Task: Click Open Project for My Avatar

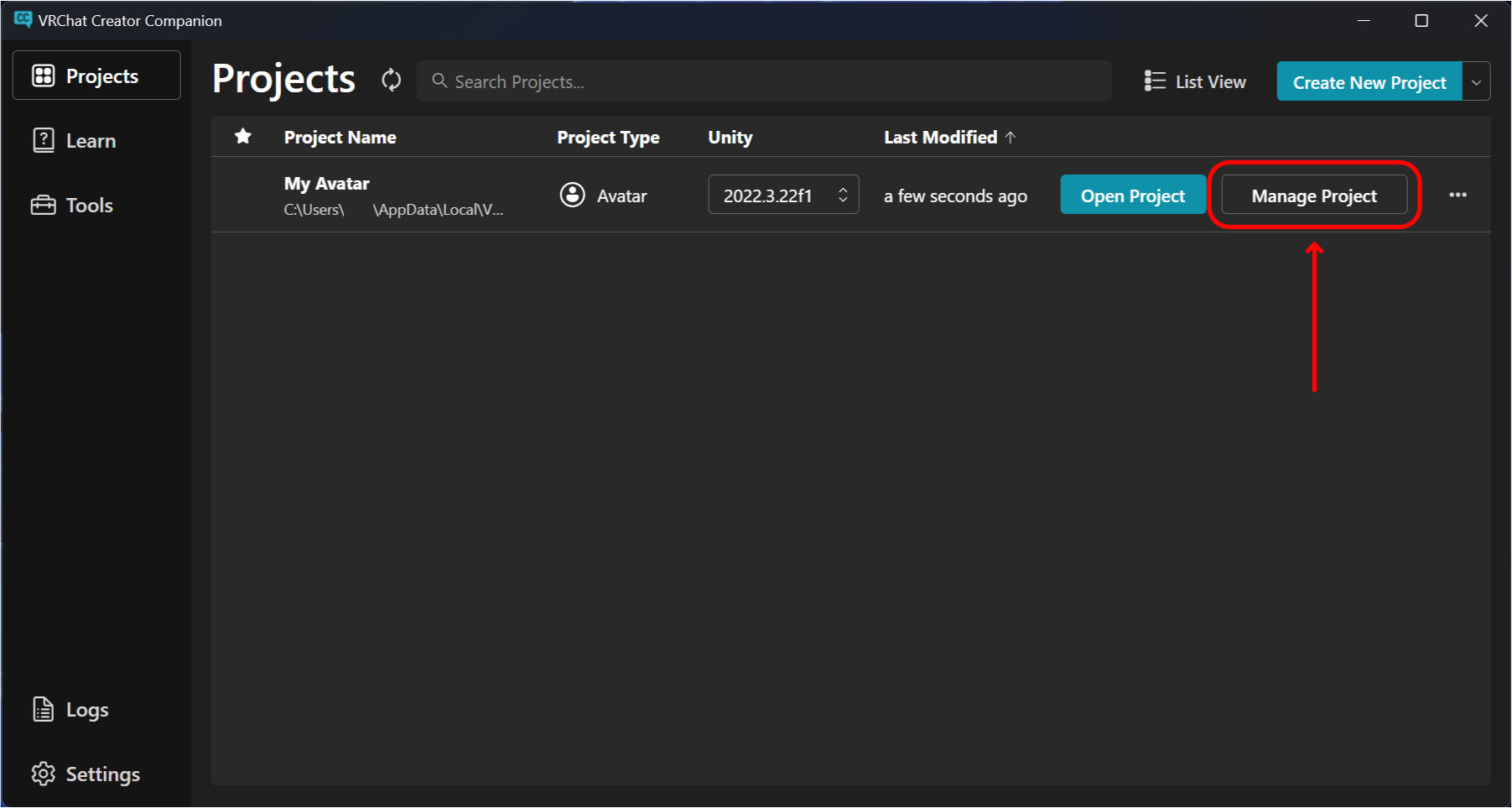Action: click(1133, 195)
